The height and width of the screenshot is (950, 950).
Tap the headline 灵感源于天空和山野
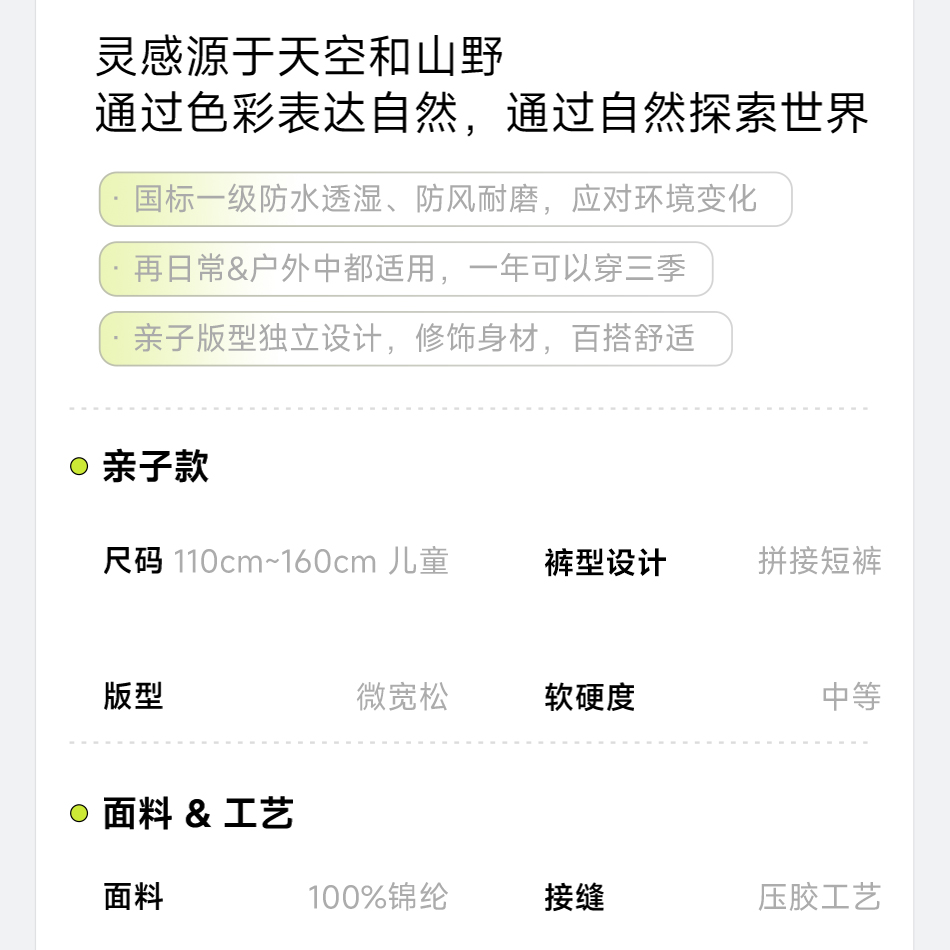[300, 58]
